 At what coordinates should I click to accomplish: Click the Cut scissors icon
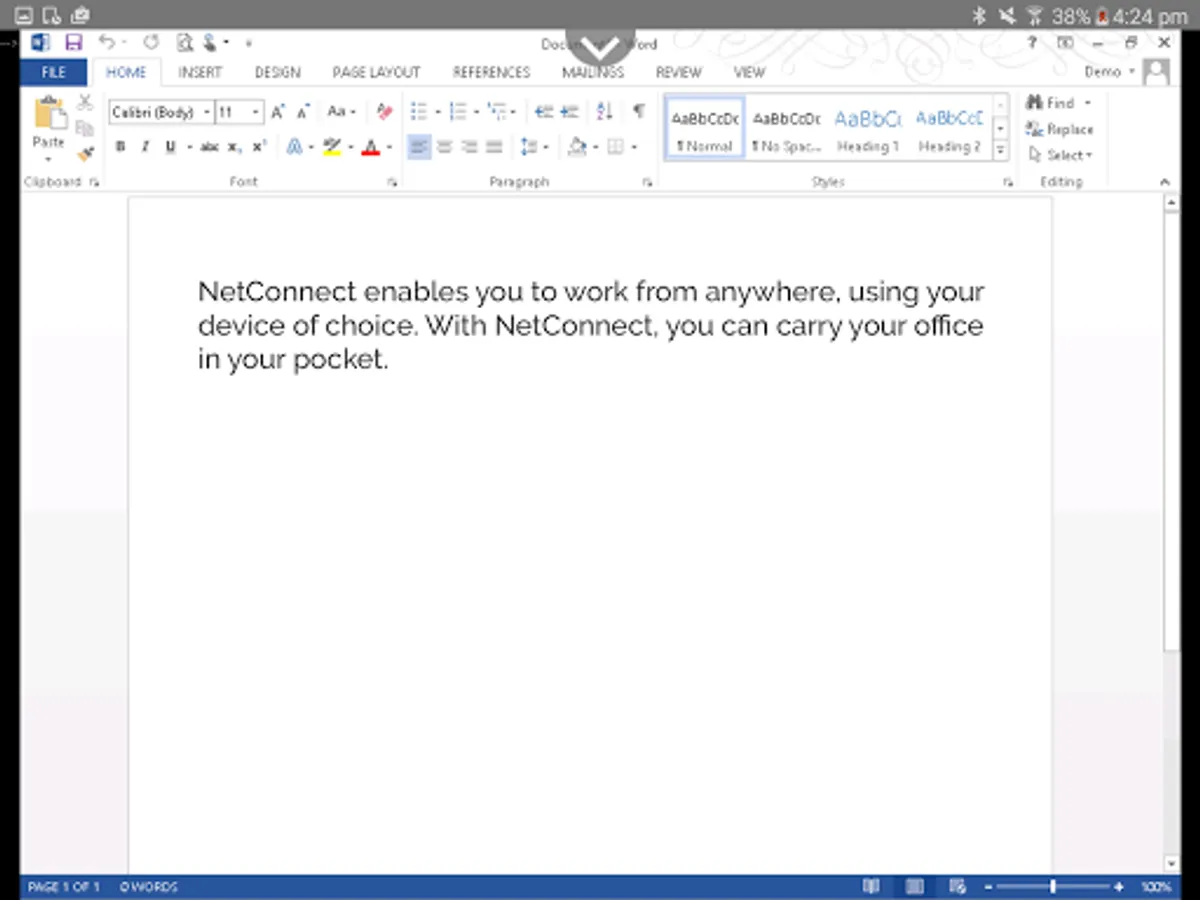click(x=85, y=103)
